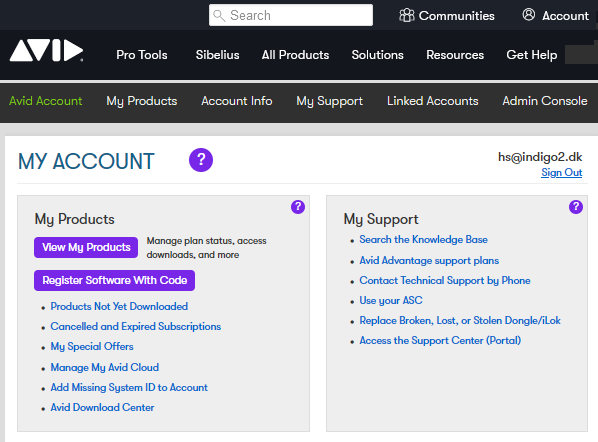Open Access the Support Center (Portal) link
The width and height of the screenshot is (598, 442).
440,341
